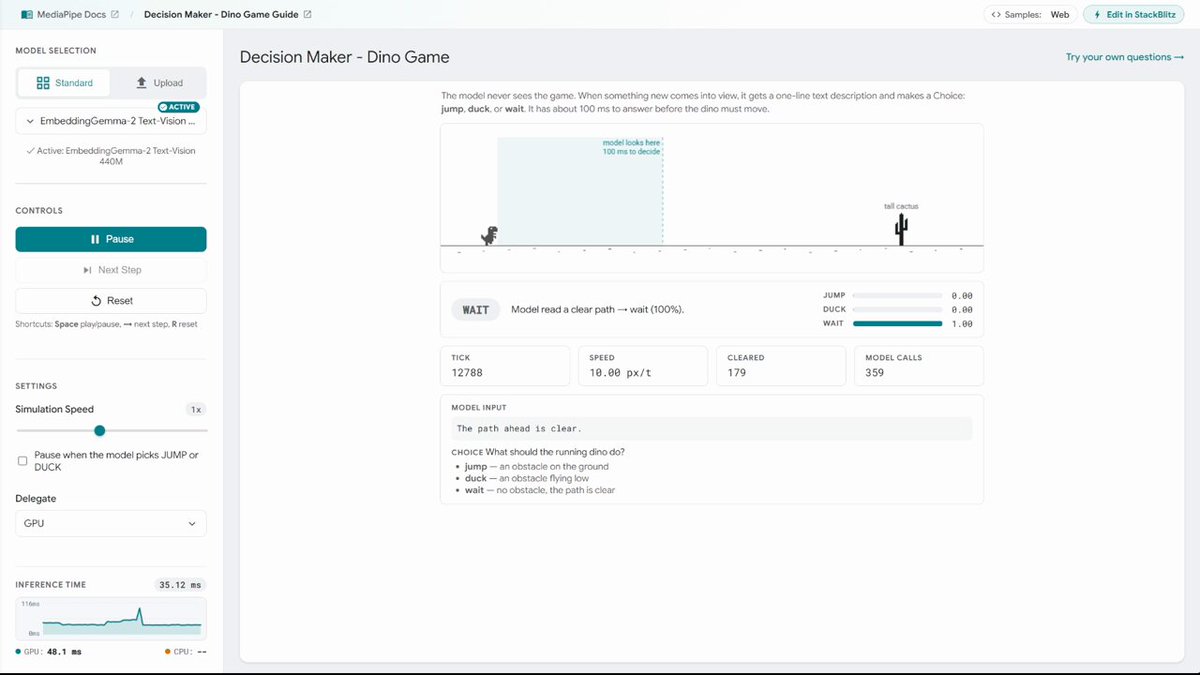Expand the EmbeddingGemma-2 model dropdown
Image resolution: width=1200 pixels, height=675 pixels.
coord(111,121)
